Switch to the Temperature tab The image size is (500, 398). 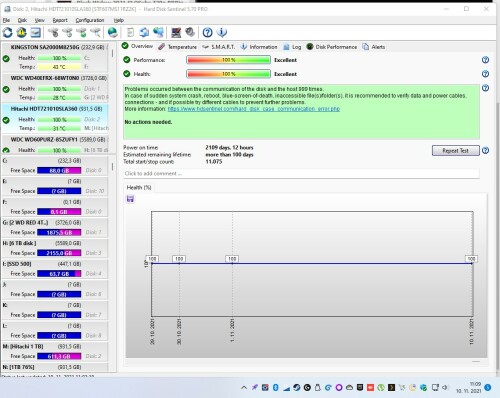(178, 47)
